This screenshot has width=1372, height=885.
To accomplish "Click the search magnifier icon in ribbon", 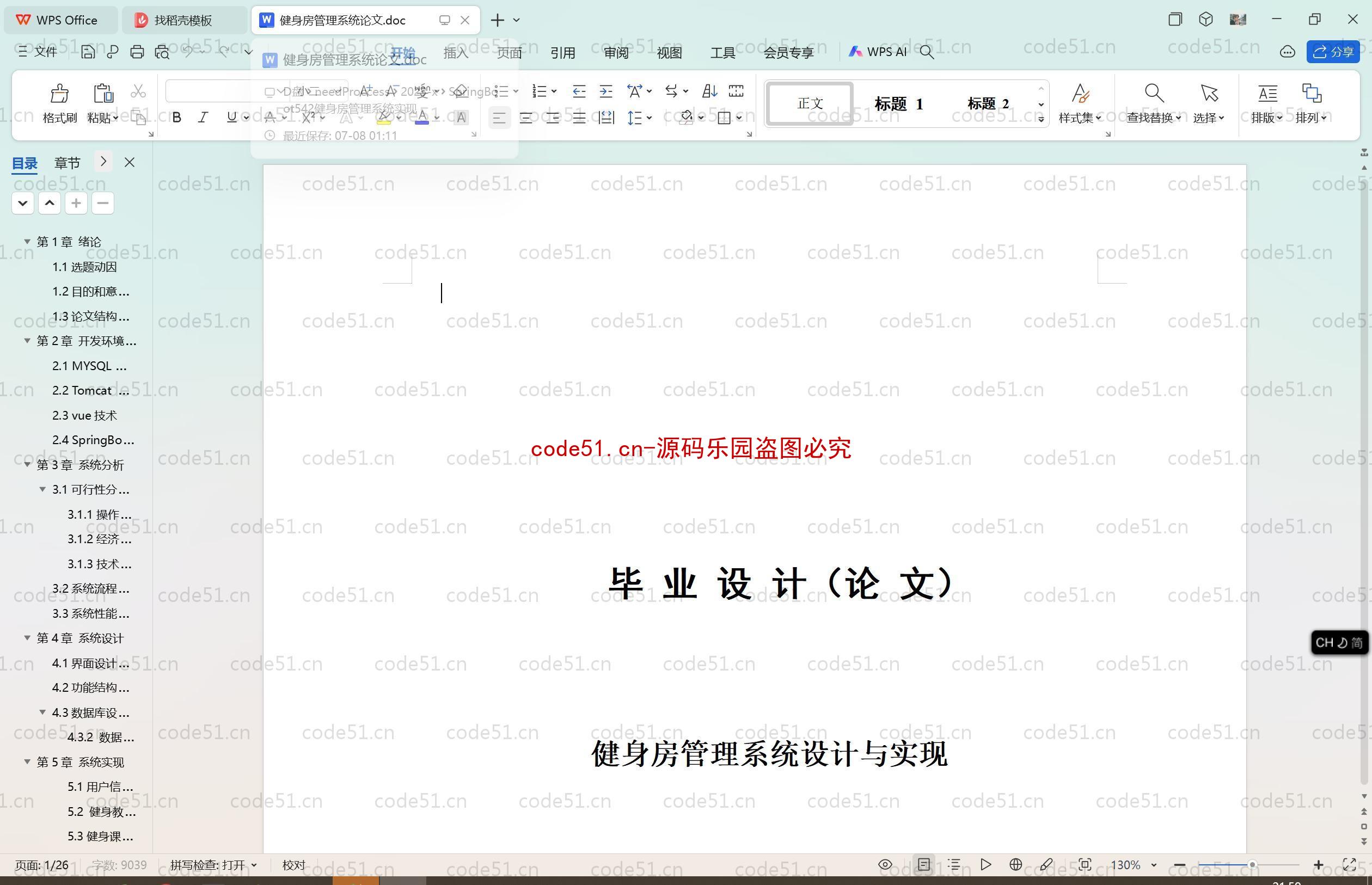I will click(x=927, y=52).
